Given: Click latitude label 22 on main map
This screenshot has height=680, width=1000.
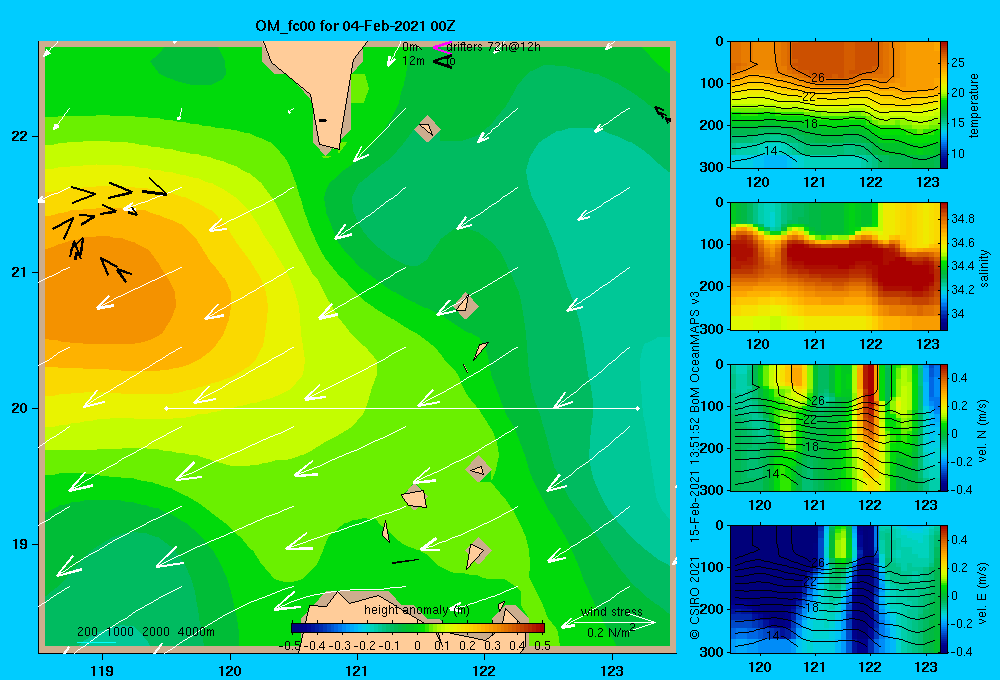Looking at the screenshot, I should [19, 136].
